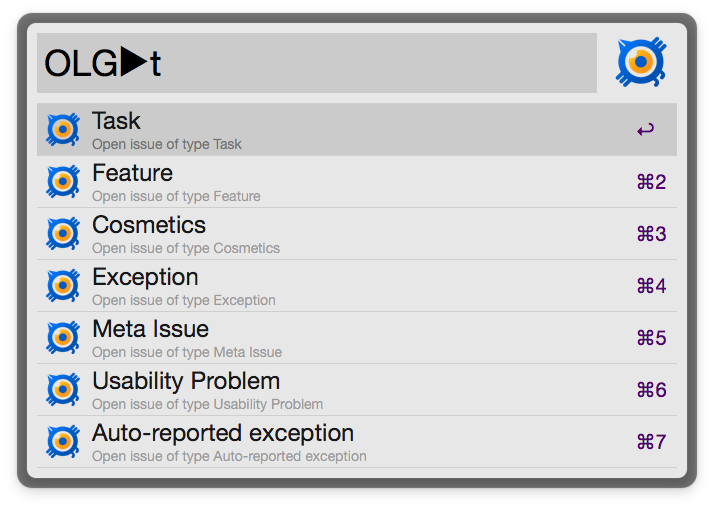Click the icon next to Exception result
The height and width of the screenshot is (509, 714).
coord(63,286)
